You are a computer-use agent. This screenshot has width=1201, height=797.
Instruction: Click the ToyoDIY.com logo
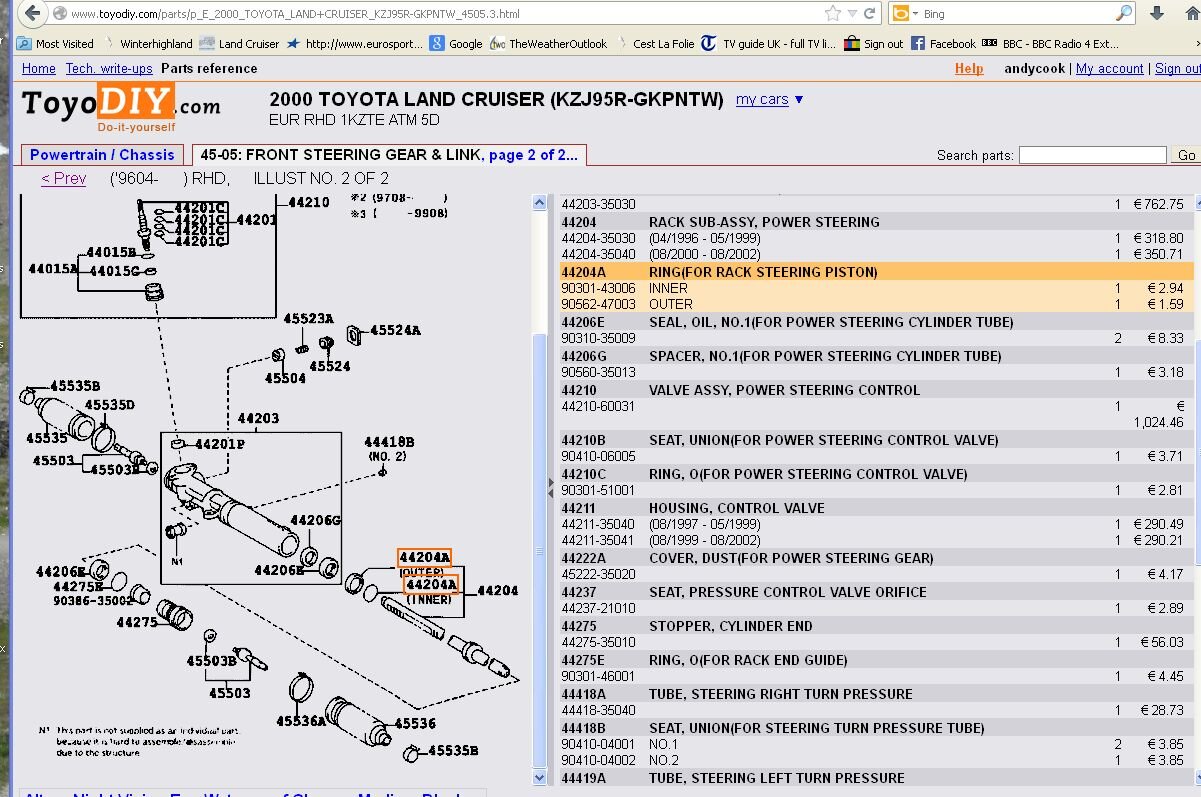coord(121,106)
